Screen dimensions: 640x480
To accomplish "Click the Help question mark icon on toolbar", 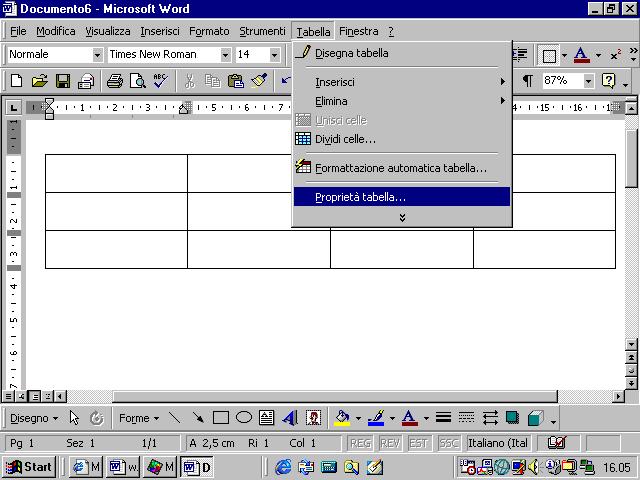I will point(608,81).
